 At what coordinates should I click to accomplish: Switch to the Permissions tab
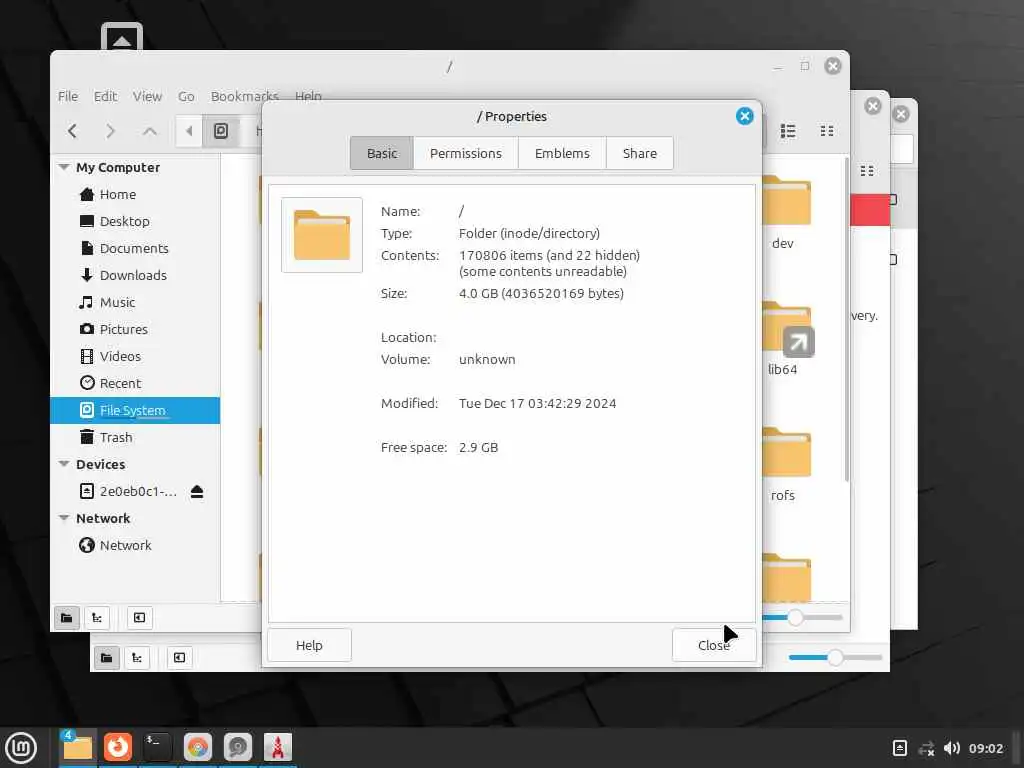click(466, 153)
